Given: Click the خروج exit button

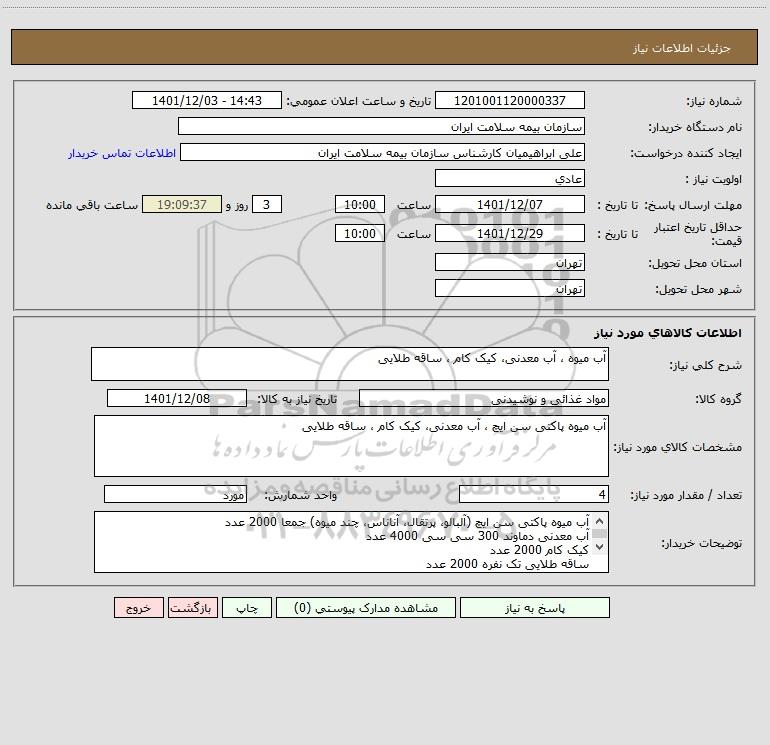Looking at the screenshot, I should [138, 608].
